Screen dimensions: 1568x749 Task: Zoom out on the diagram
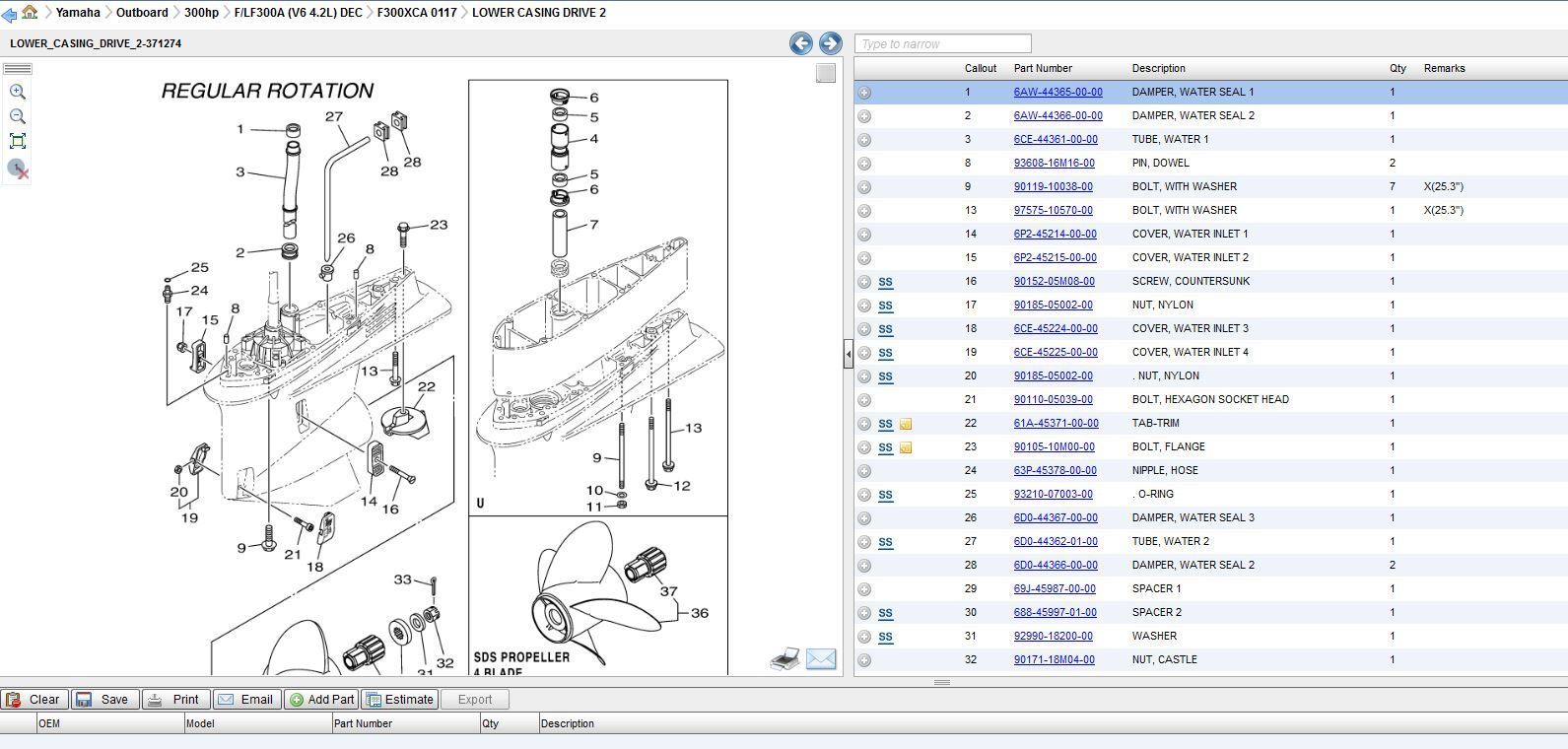(18, 116)
